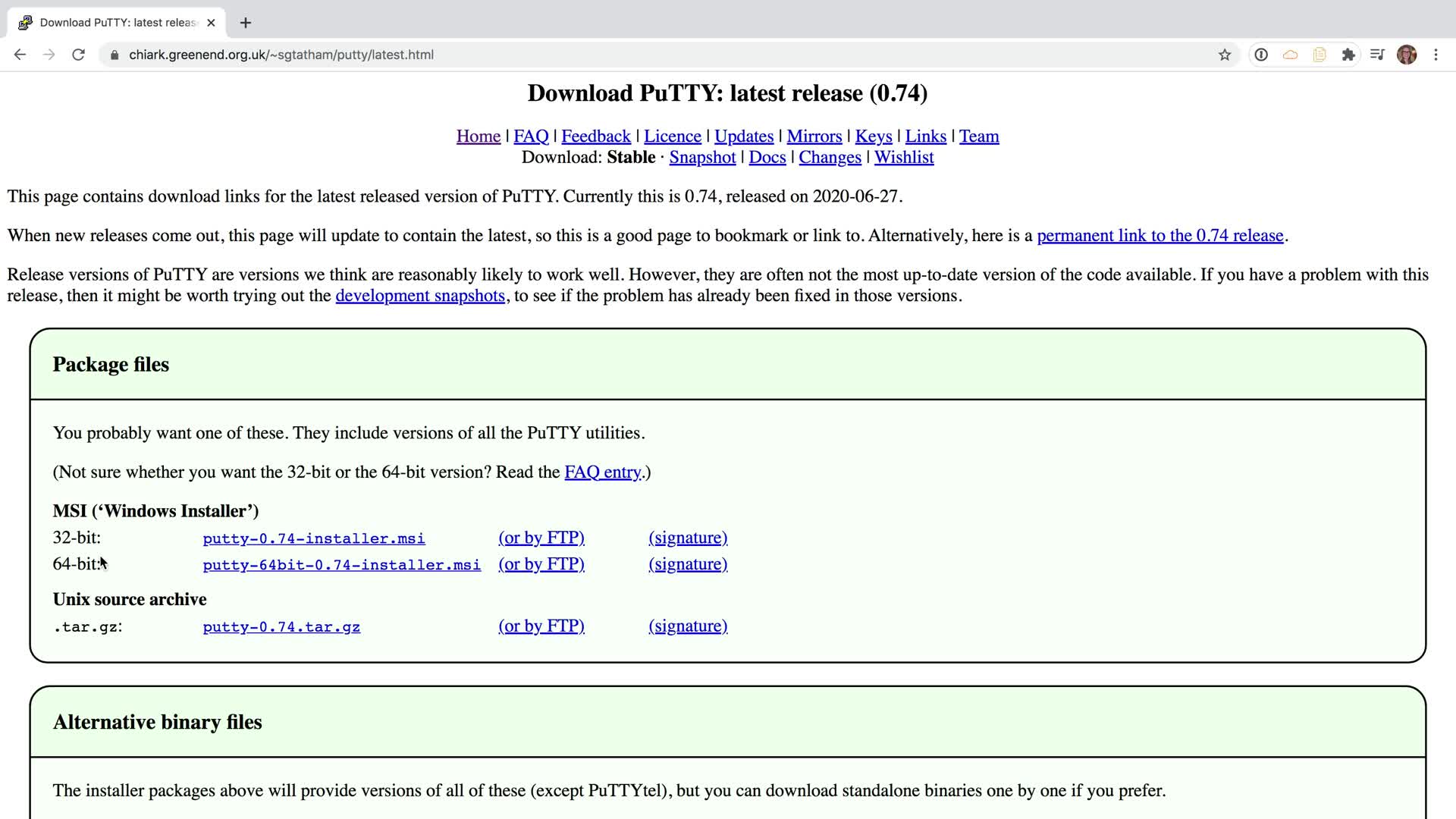The height and width of the screenshot is (819, 1456).
Task: Click the Chrome profile avatar
Action: (x=1407, y=55)
